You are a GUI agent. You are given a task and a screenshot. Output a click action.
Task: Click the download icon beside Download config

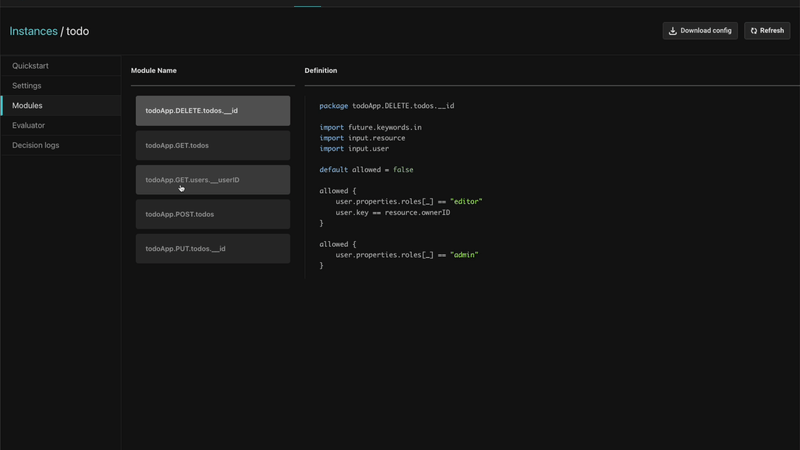673,31
